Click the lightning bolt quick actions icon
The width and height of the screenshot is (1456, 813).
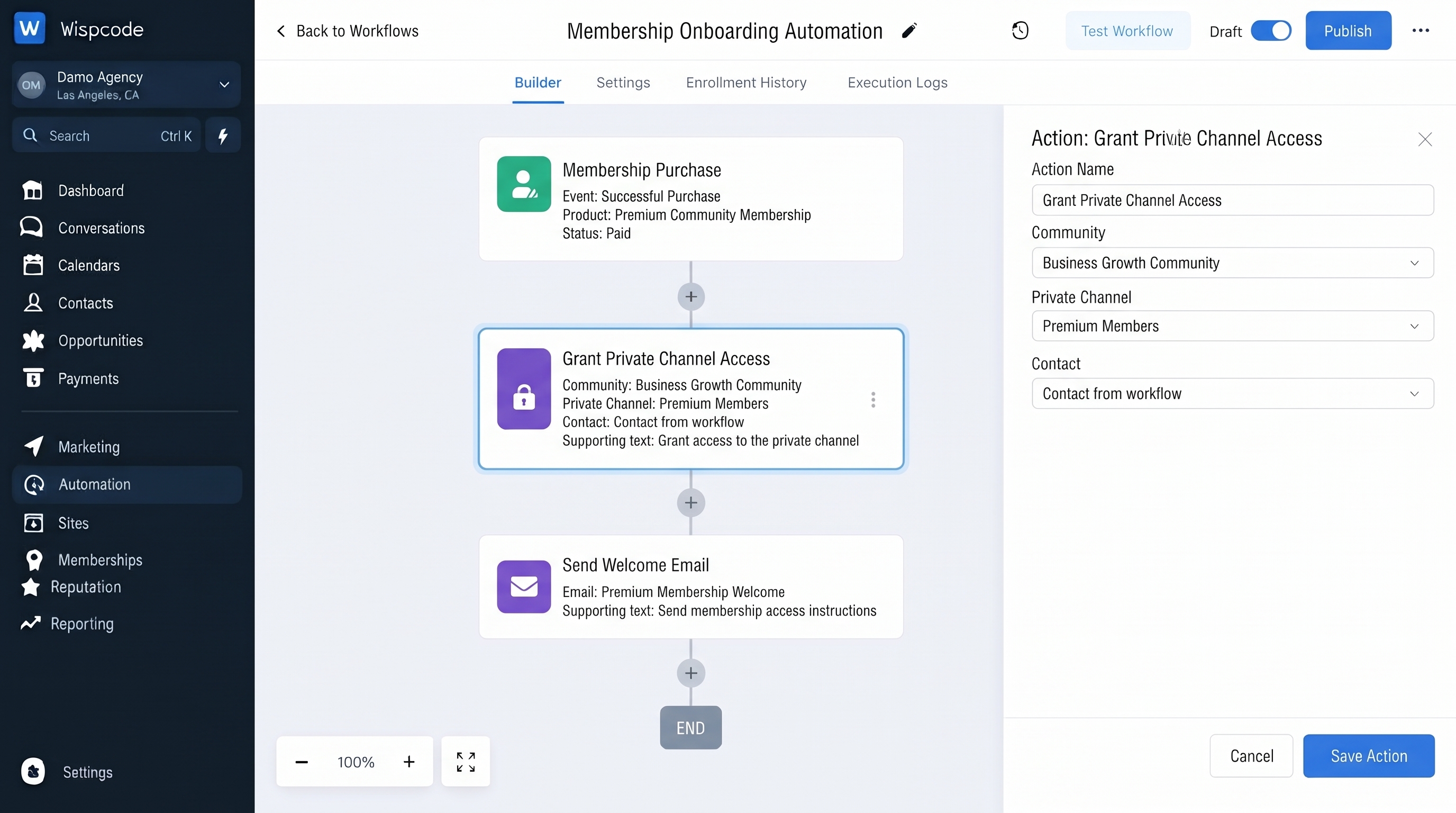point(223,135)
